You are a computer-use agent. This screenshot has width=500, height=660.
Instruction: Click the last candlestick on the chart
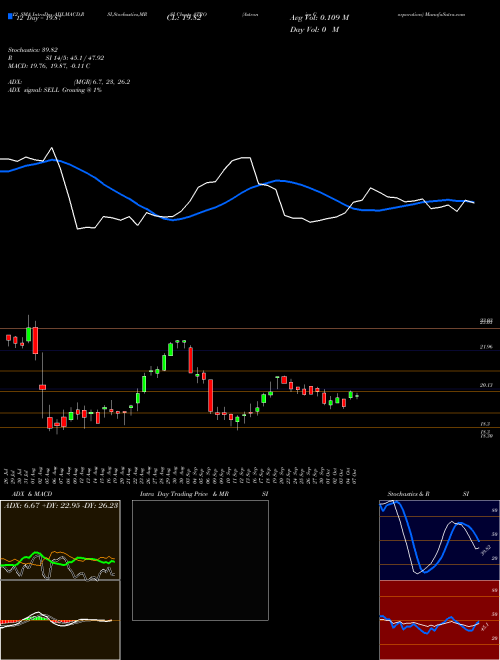click(357, 396)
